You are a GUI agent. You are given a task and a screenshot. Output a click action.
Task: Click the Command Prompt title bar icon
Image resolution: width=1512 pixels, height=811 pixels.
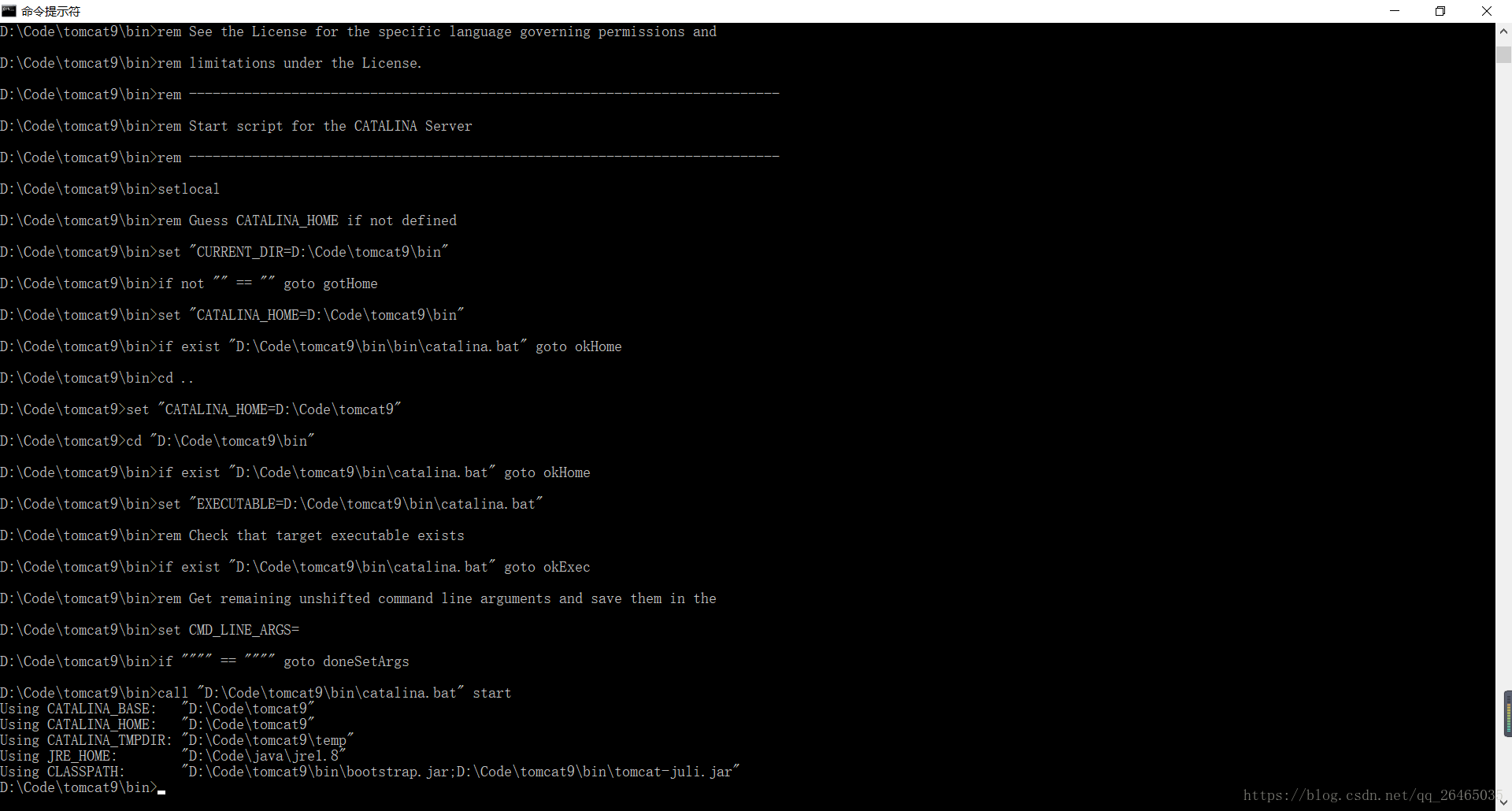click(9, 11)
